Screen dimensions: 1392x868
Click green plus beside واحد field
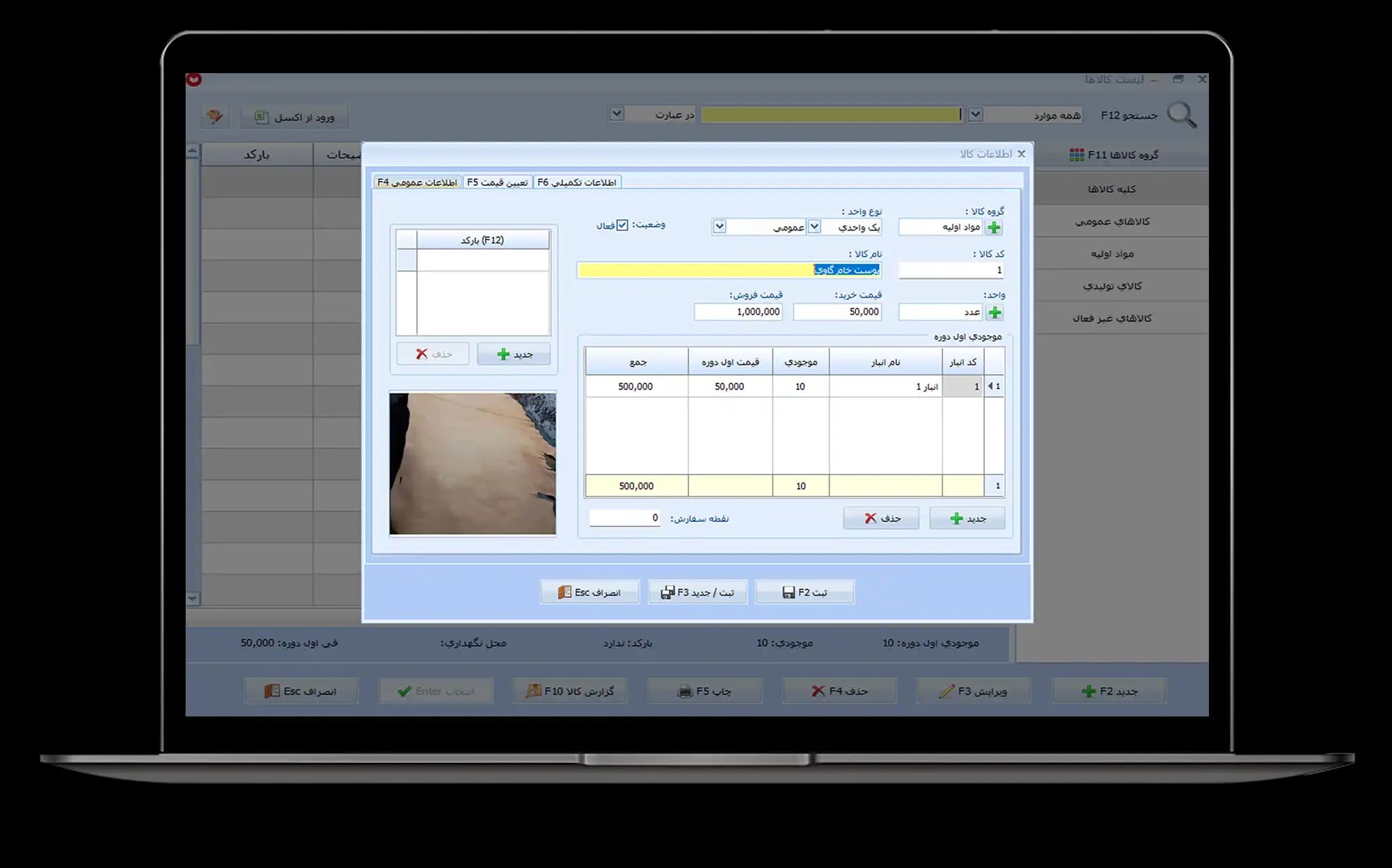pyautogui.click(x=995, y=313)
